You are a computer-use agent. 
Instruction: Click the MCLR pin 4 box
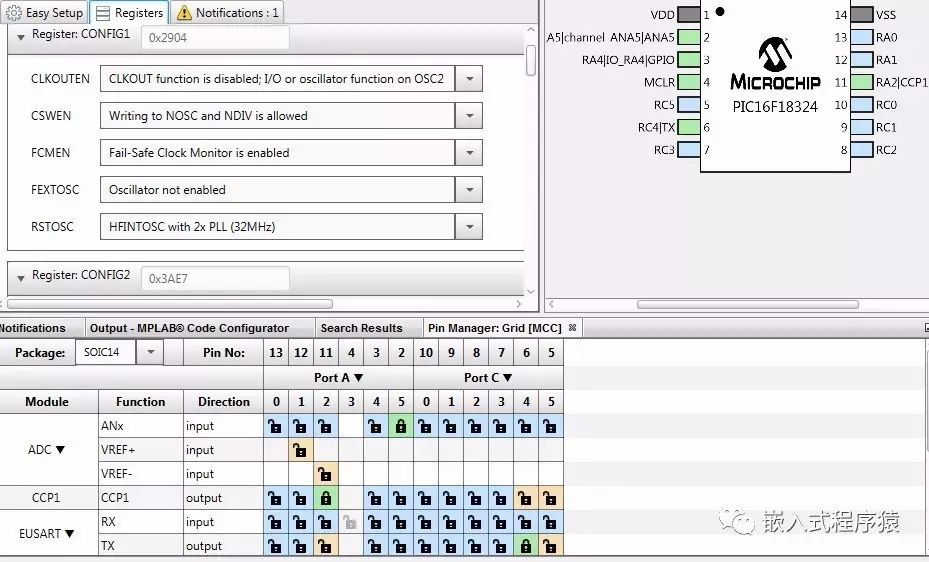click(x=688, y=82)
